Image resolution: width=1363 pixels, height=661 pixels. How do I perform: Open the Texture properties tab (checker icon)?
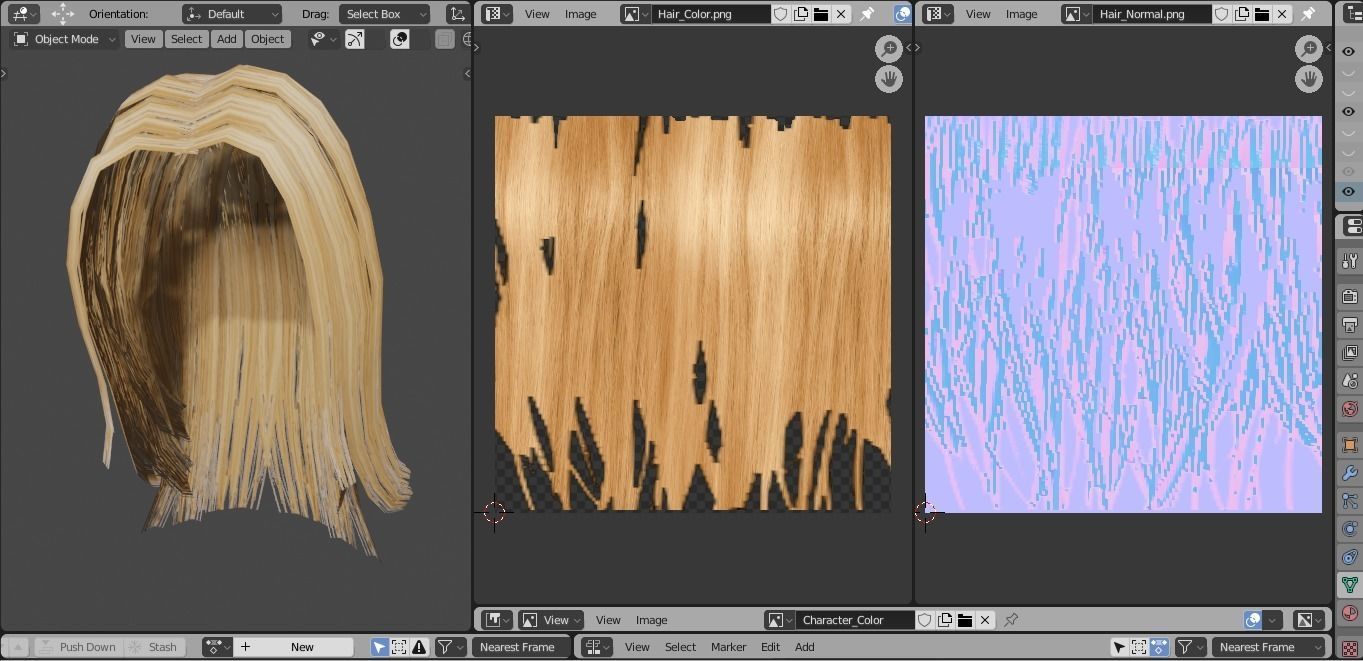click(1350, 648)
